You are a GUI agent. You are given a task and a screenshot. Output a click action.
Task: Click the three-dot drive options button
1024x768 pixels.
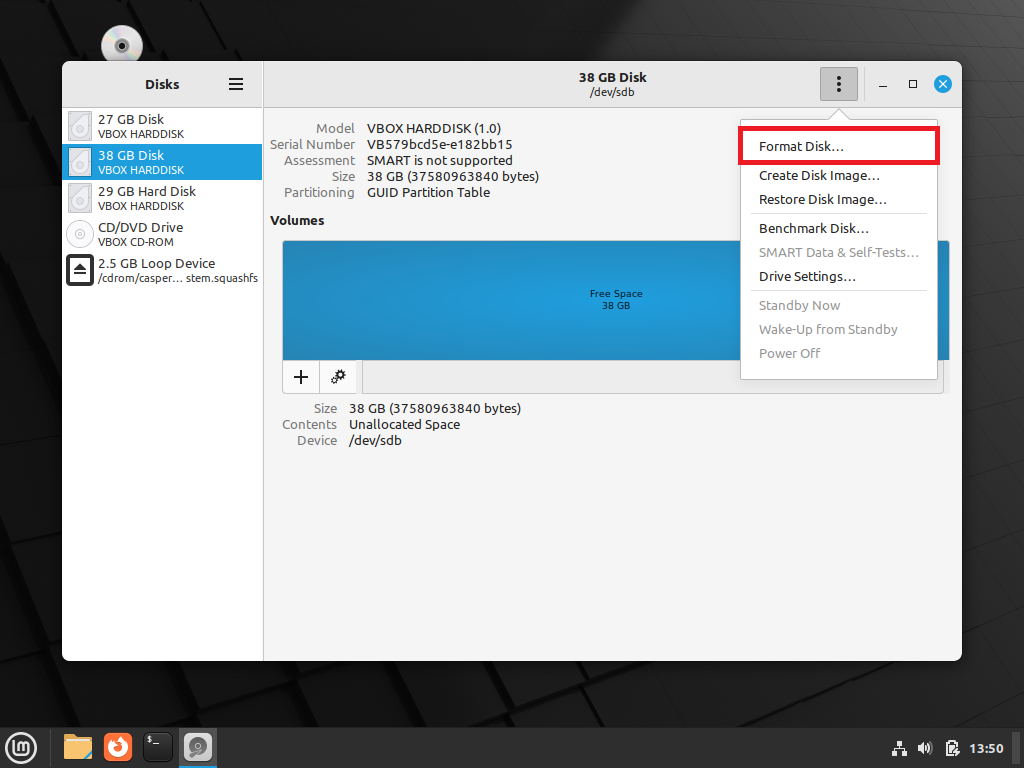coord(839,84)
